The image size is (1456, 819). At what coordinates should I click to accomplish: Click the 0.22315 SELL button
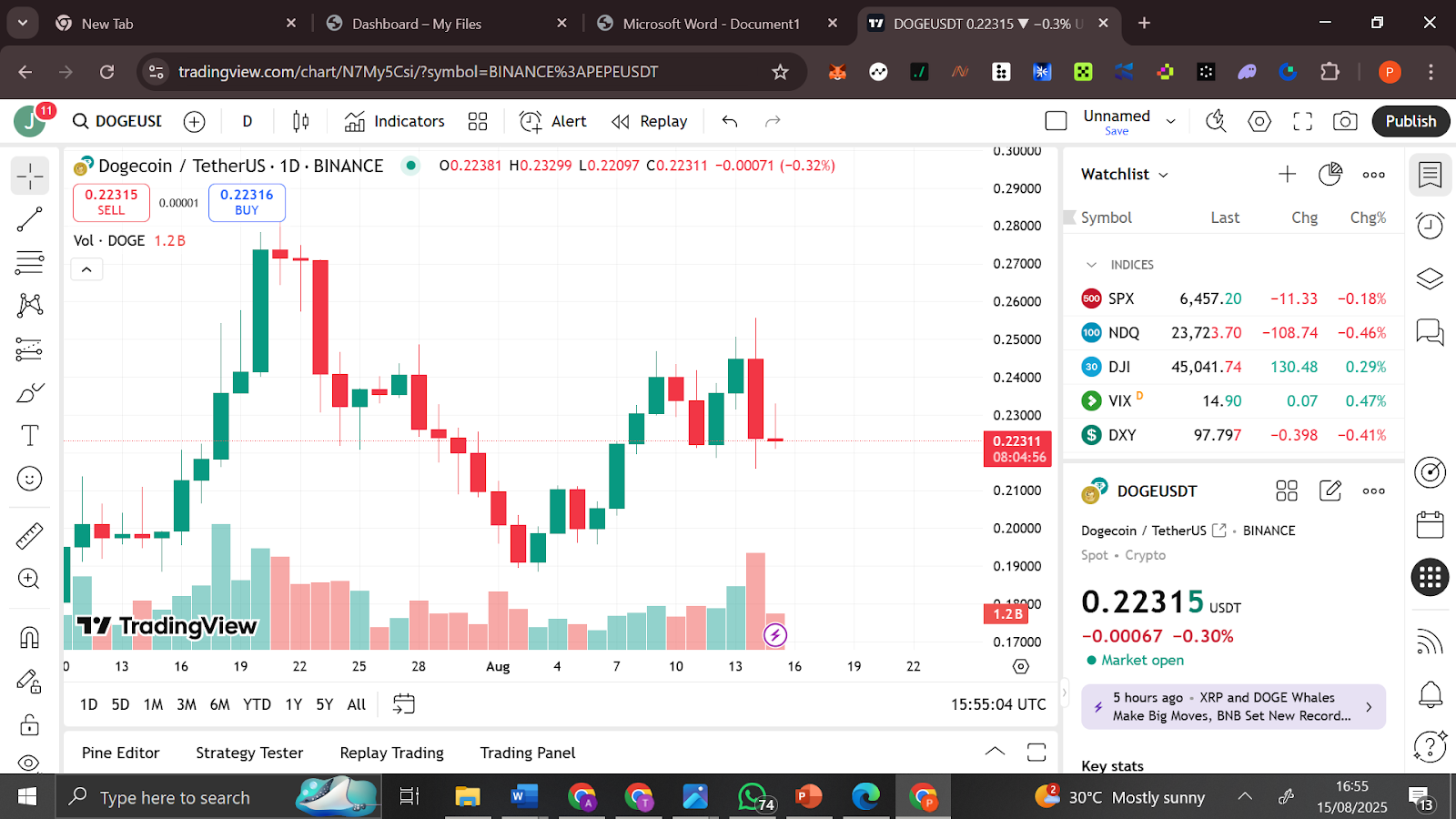111,202
